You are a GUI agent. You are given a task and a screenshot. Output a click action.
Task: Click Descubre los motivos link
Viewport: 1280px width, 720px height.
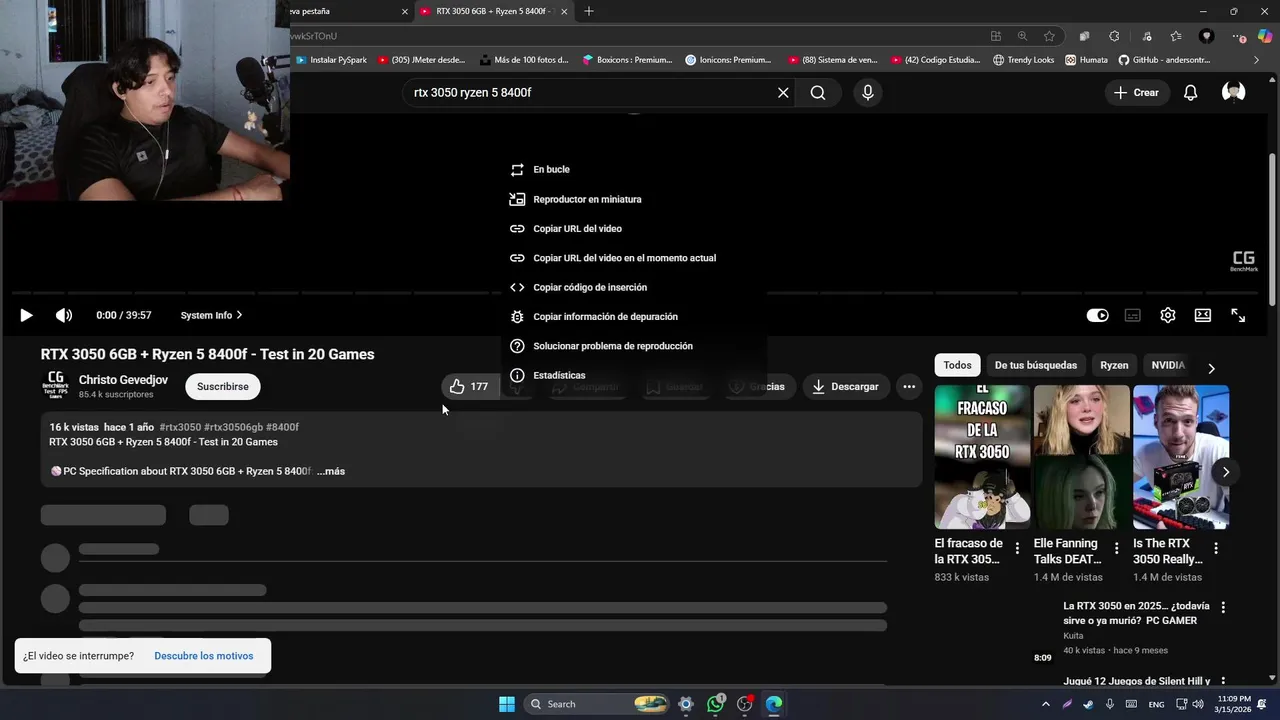[204, 656]
